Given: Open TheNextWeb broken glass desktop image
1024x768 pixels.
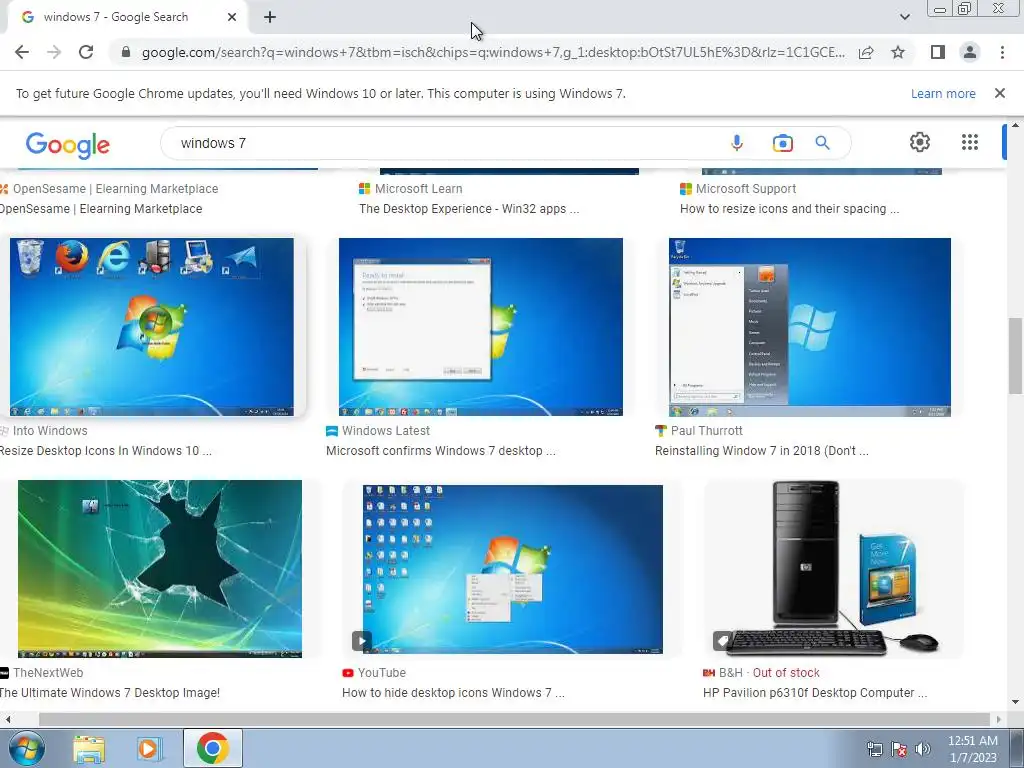Looking at the screenshot, I should coord(160,568).
